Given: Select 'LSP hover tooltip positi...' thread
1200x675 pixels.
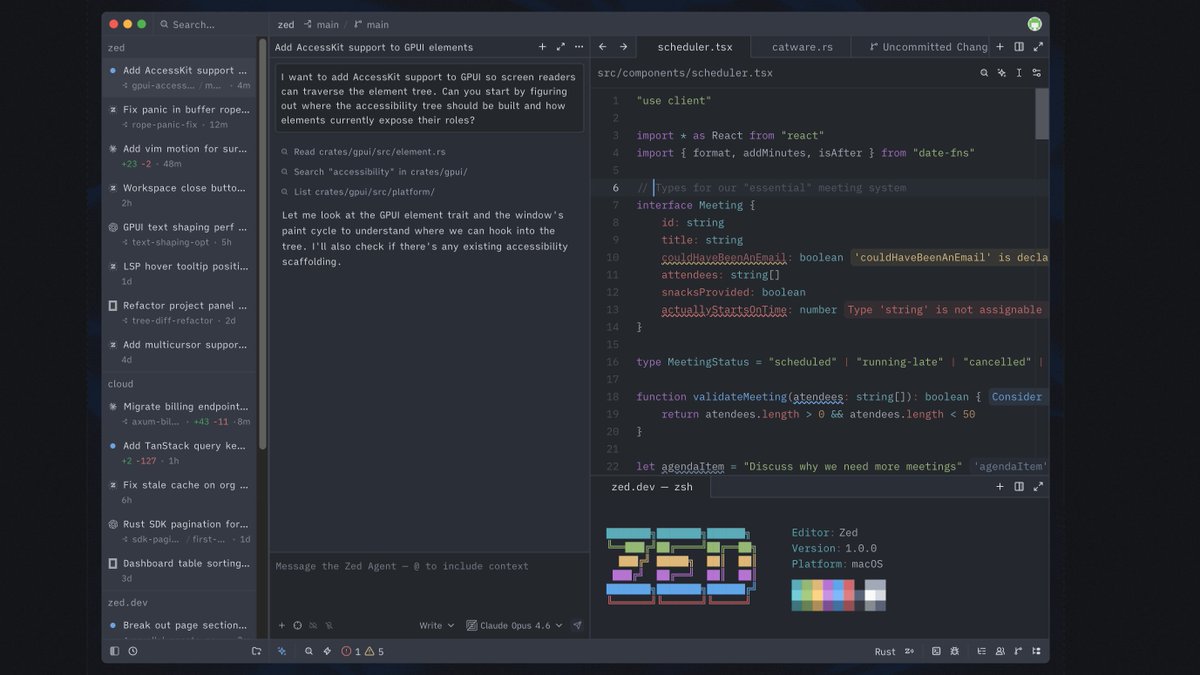Looking at the screenshot, I should 179,273.
